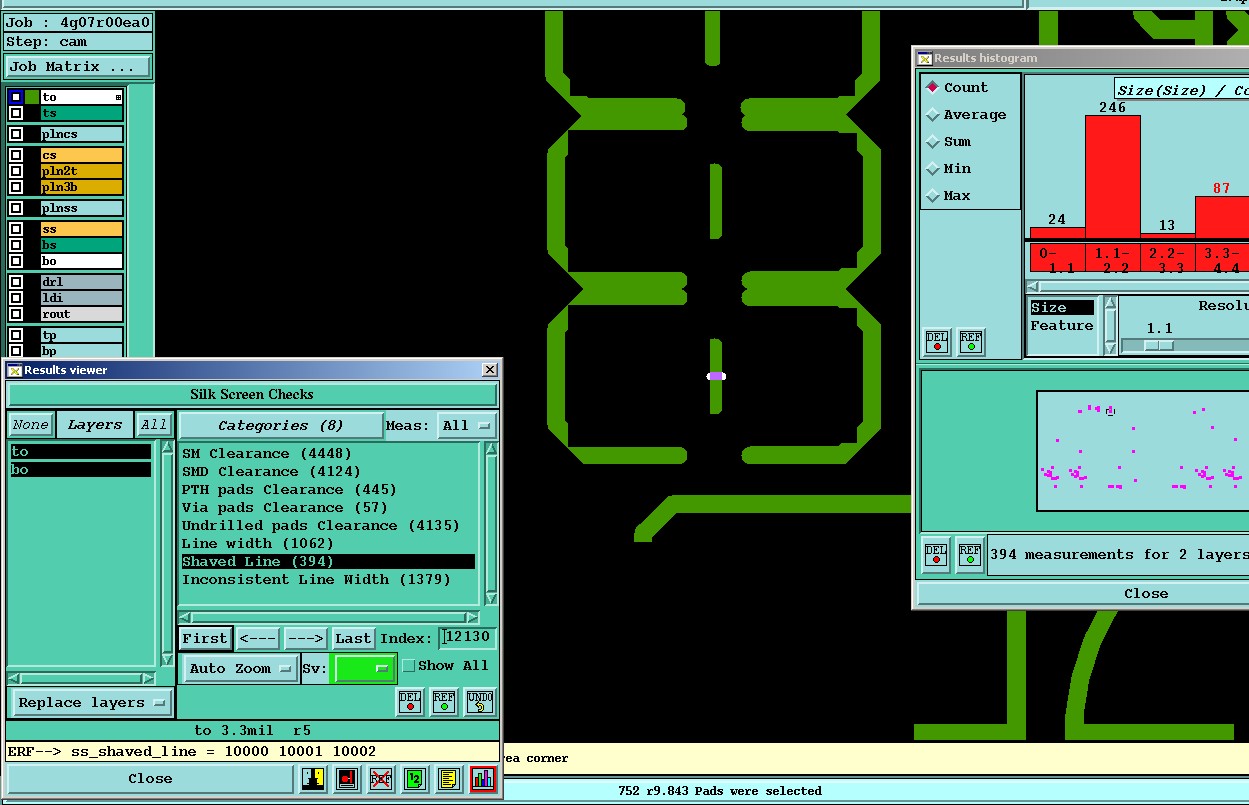
Task: Go to previous result with <--- button
Action: [258, 638]
